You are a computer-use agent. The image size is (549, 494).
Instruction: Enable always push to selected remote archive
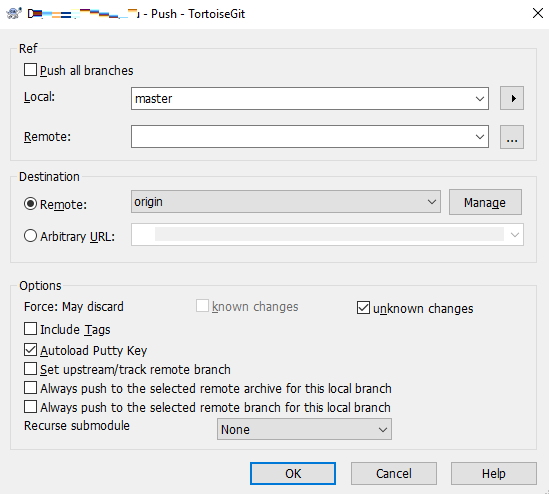(x=30, y=388)
